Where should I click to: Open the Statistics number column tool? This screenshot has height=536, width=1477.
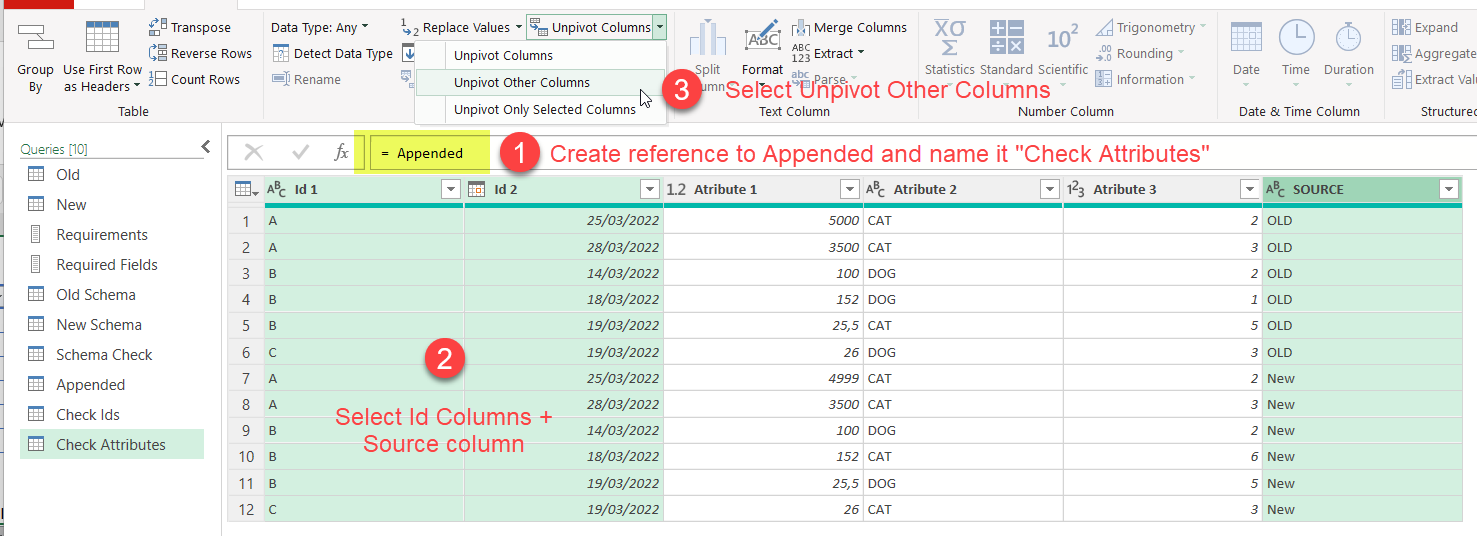(x=949, y=40)
